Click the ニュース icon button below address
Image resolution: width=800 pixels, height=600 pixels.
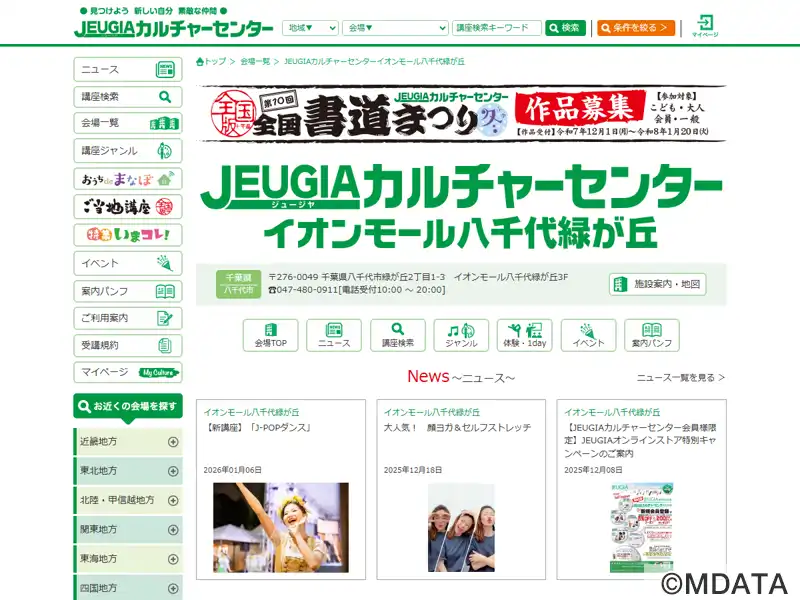coord(334,335)
